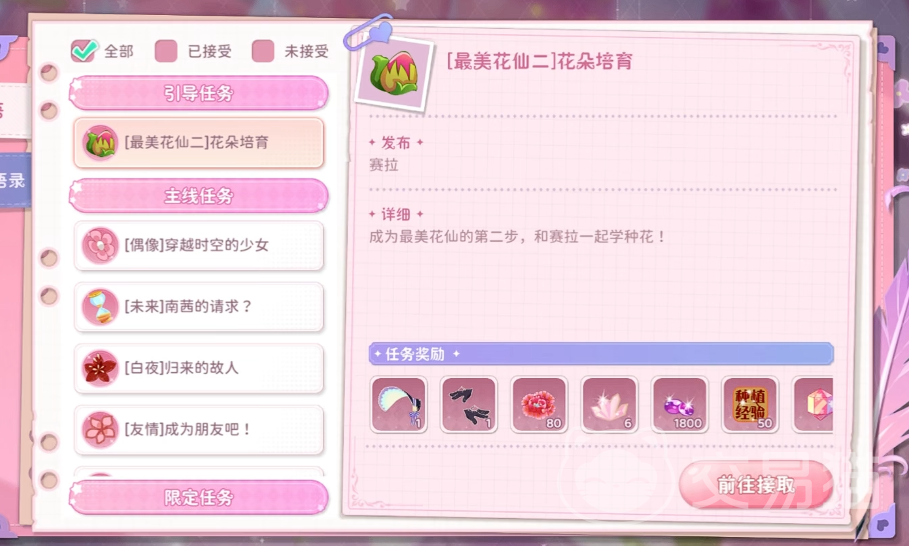Click the umbrella reward item icon
Screen dimensions: 909x546
pyautogui.click(x=399, y=404)
